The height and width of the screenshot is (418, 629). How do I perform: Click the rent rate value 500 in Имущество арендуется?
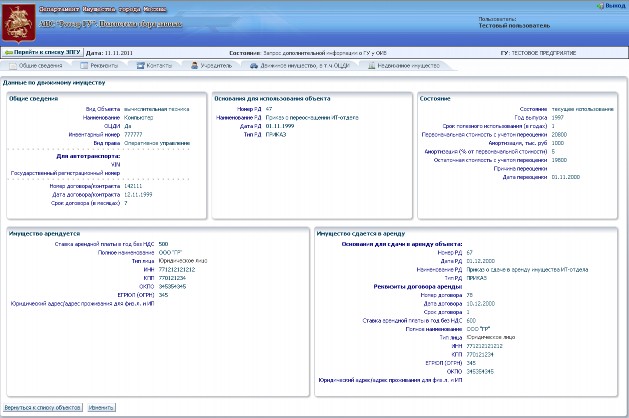(x=163, y=244)
